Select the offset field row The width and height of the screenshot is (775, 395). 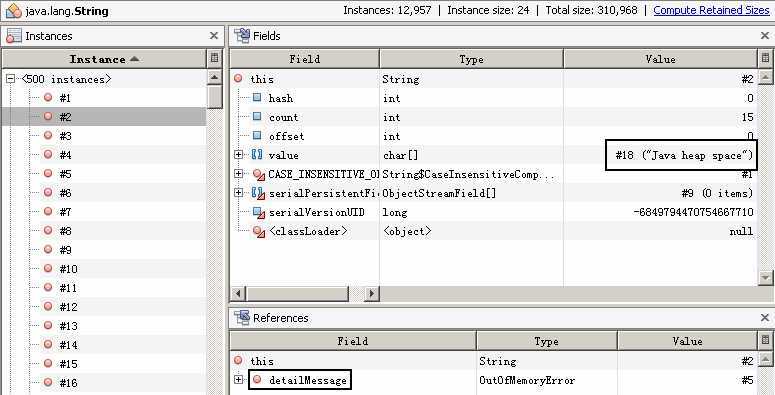[x=493, y=135]
